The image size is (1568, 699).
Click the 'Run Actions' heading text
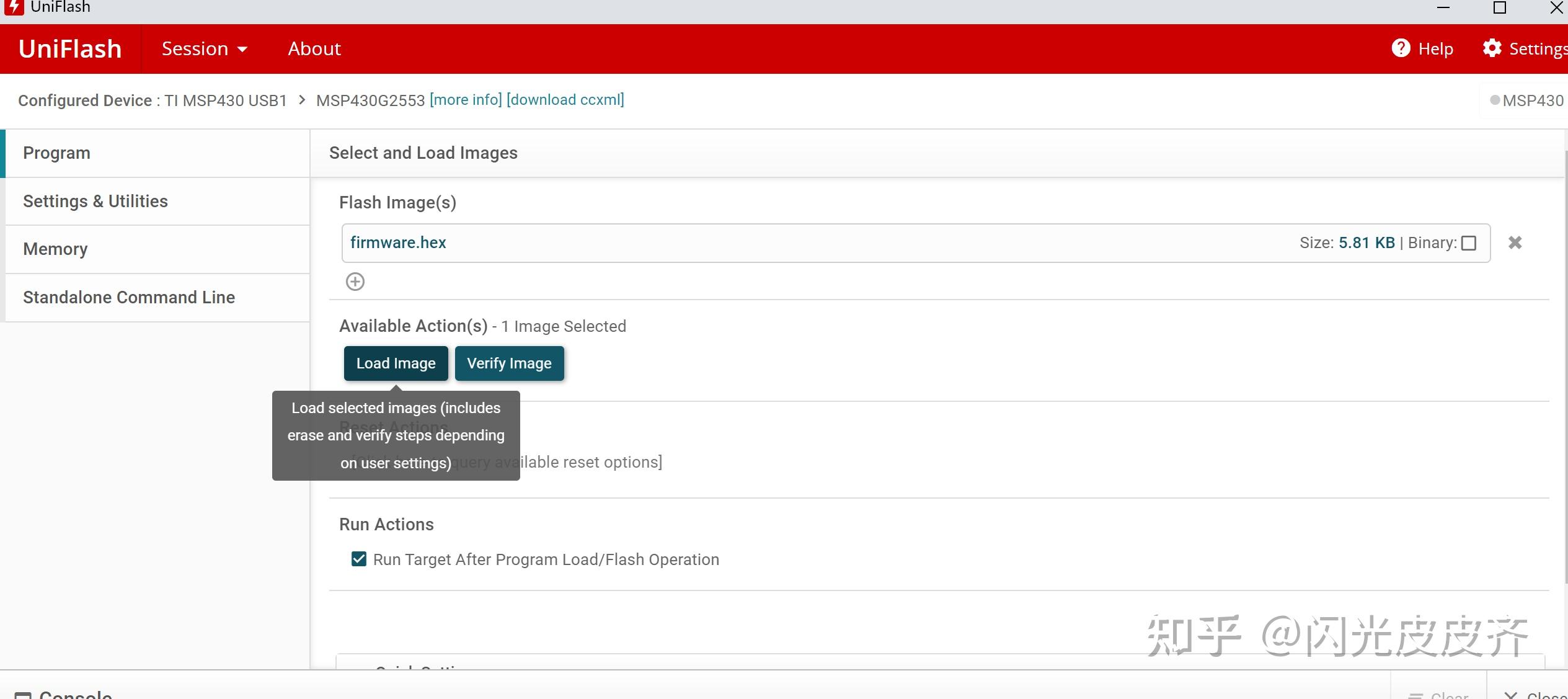386,525
